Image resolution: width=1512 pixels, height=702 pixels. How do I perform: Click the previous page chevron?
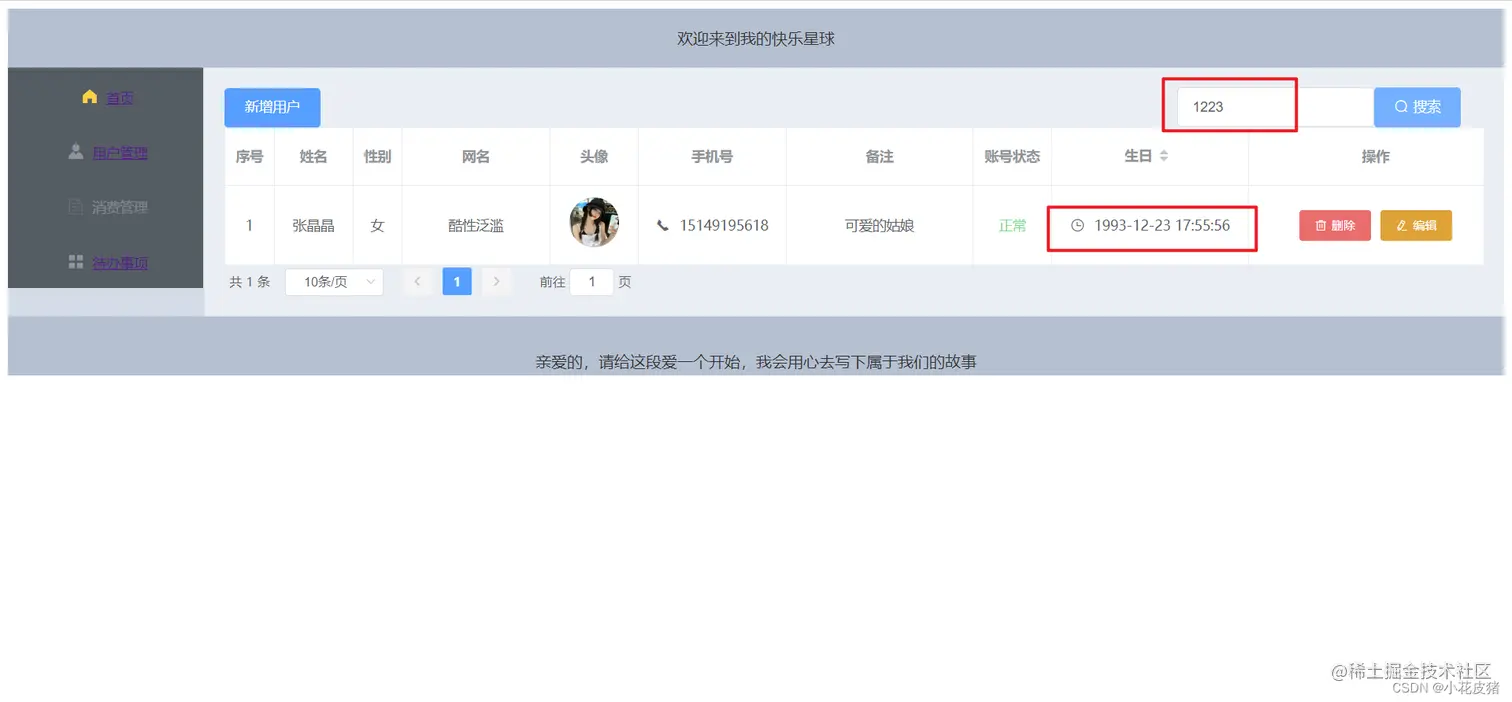[417, 281]
